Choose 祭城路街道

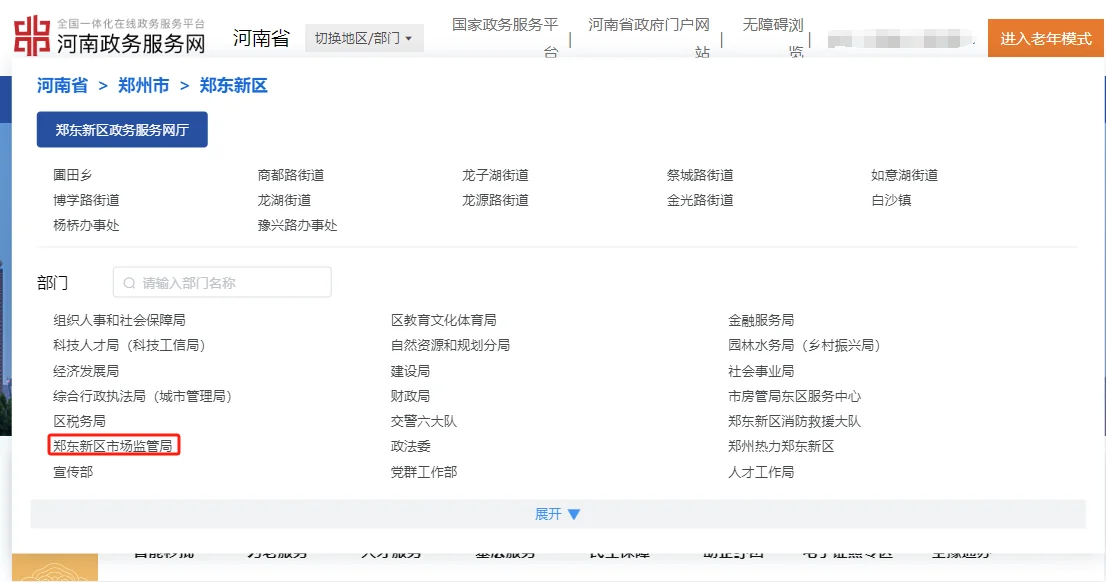[x=700, y=175]
